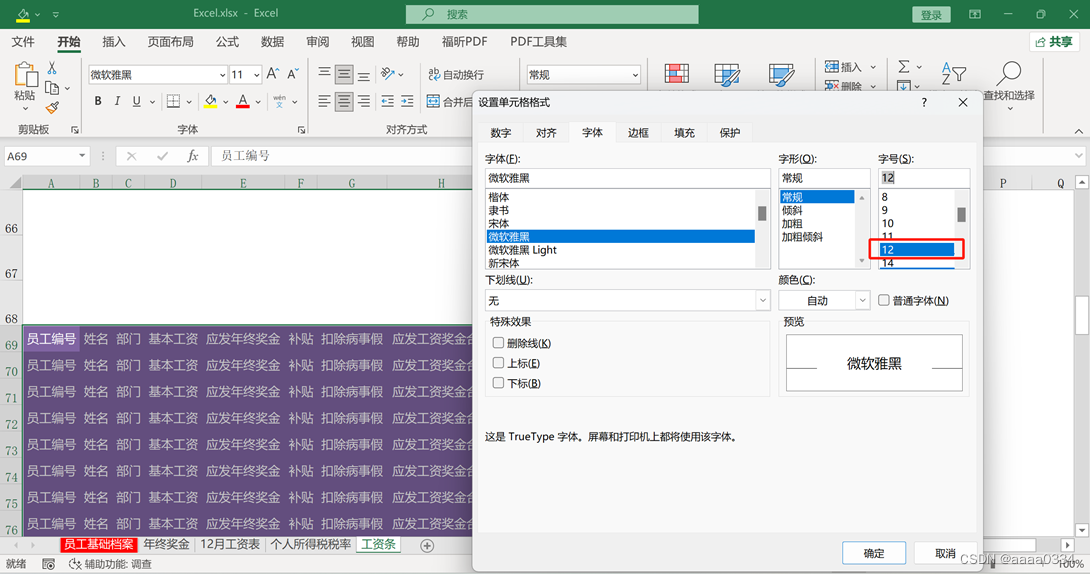This screenshot has width=1090, height=574.
Task: Click the middle align icon
Action: 343,74
